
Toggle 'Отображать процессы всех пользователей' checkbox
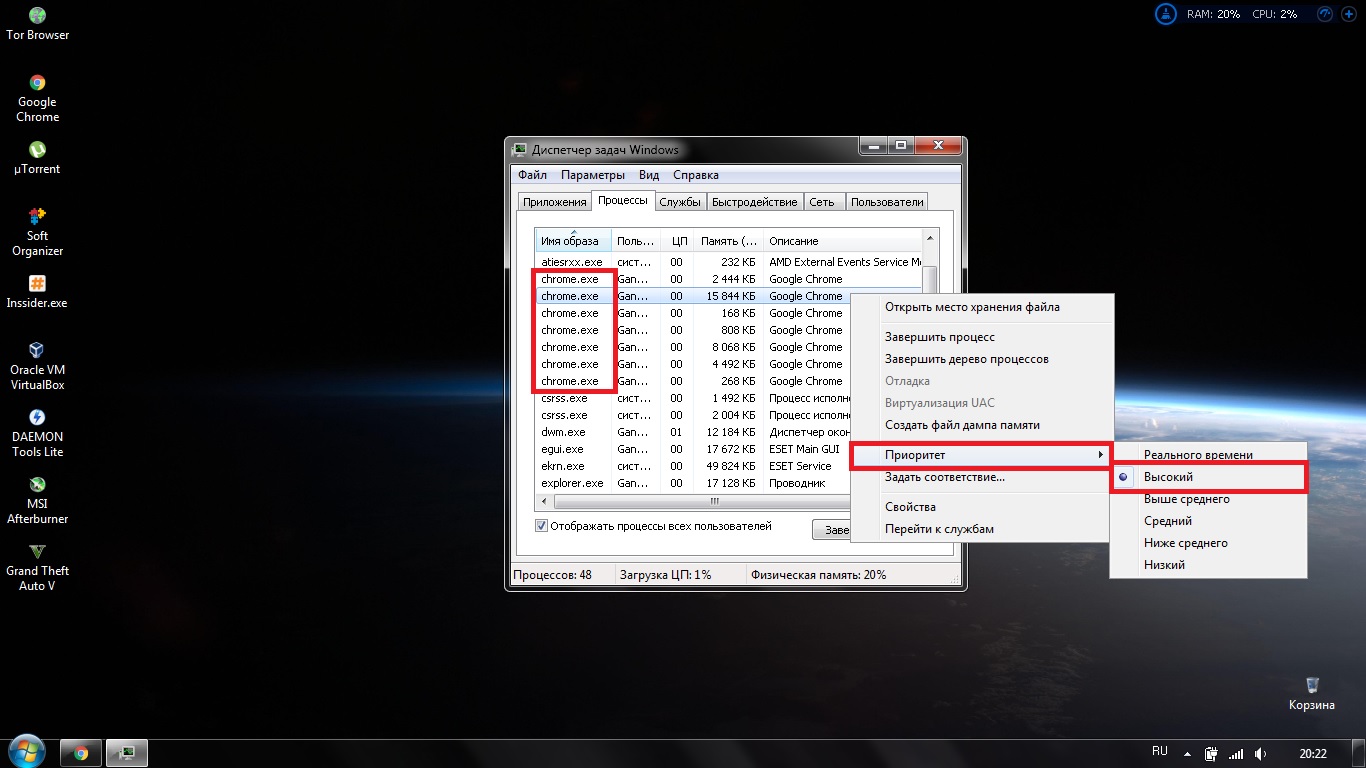point(541,526)
